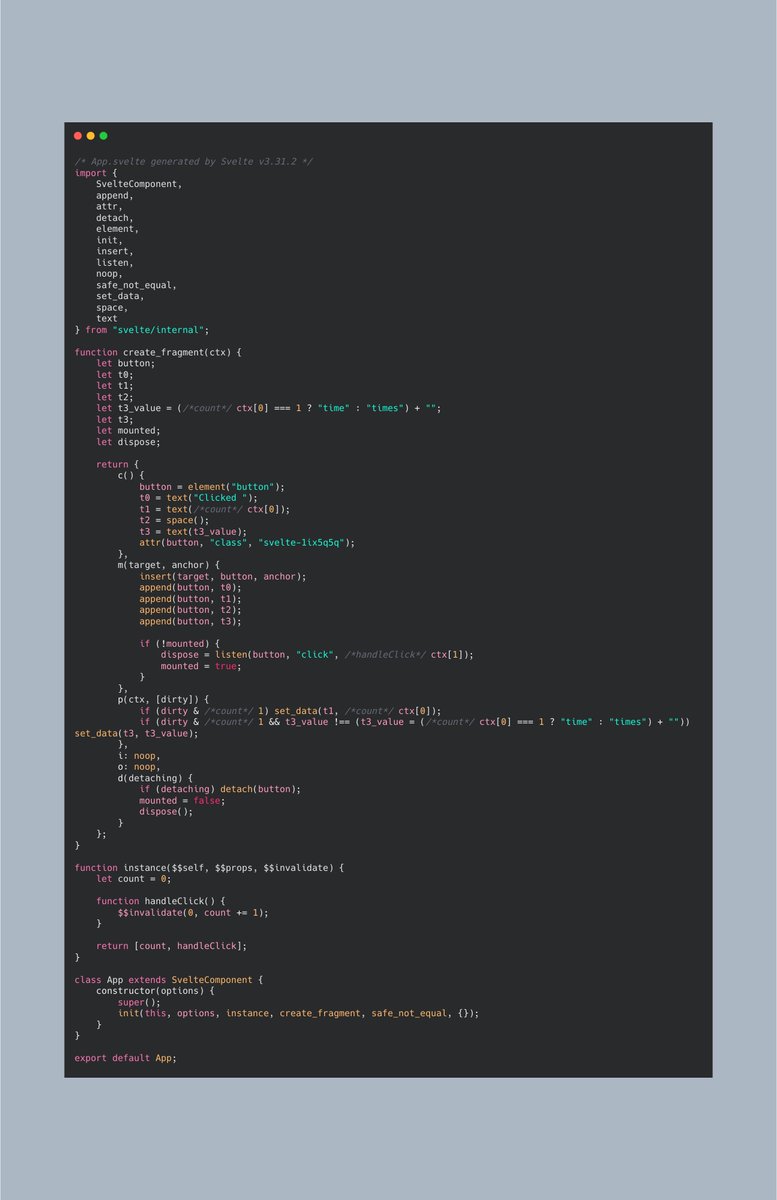Select "safe_not_equal," in the import list
Viewport: 777px width, 1200px height.
[137, 285]
